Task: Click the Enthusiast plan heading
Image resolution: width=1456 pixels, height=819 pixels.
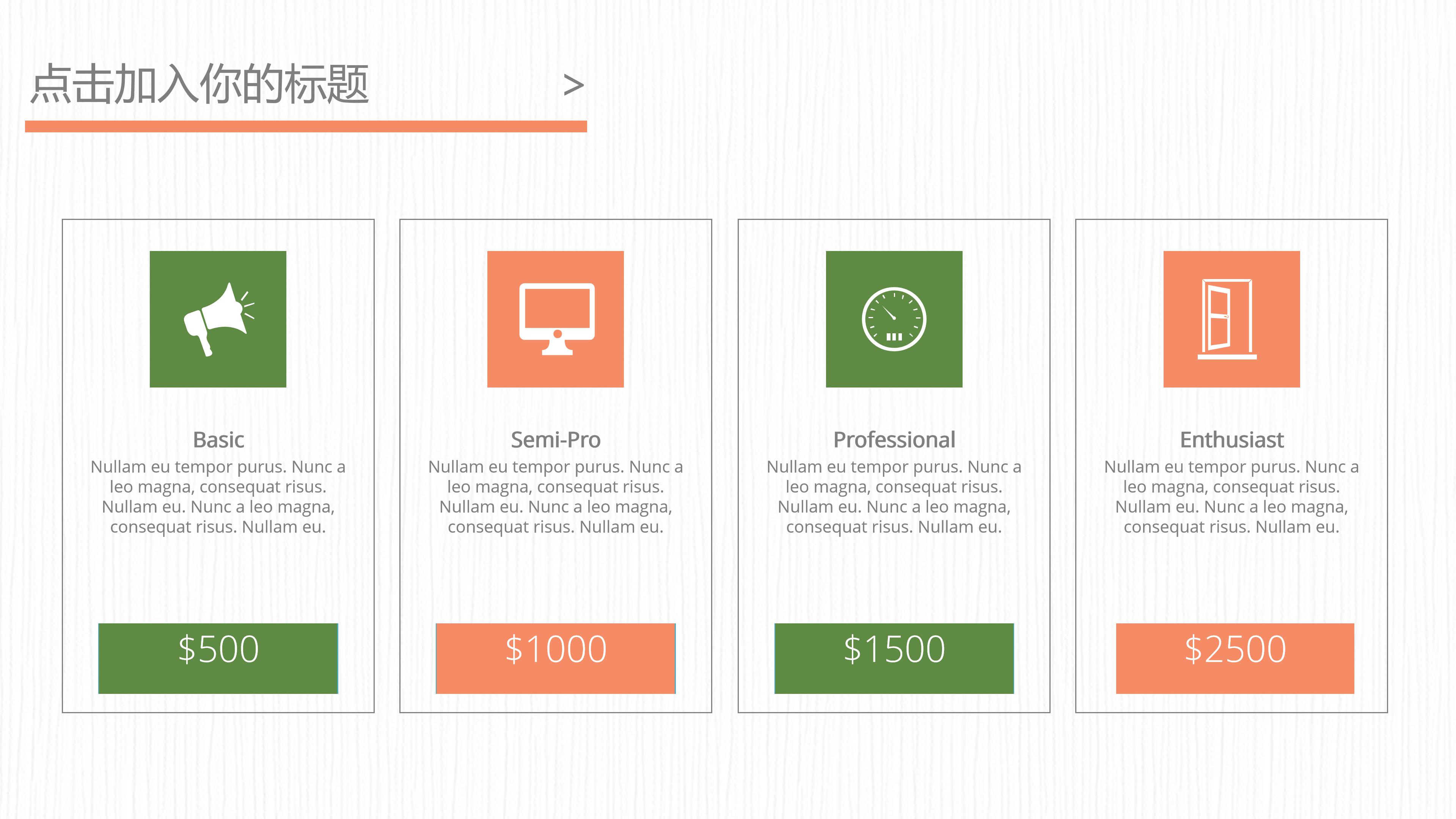Action: click(1231, 440)
